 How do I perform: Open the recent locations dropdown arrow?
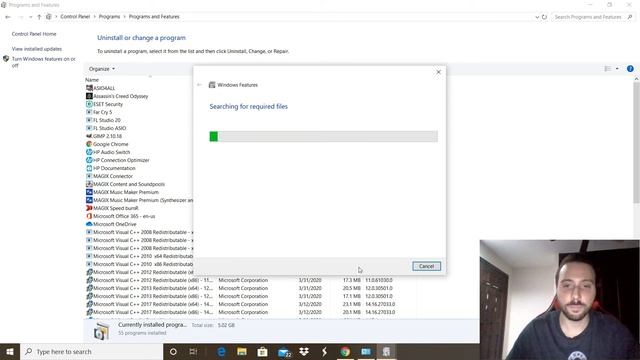31,17
